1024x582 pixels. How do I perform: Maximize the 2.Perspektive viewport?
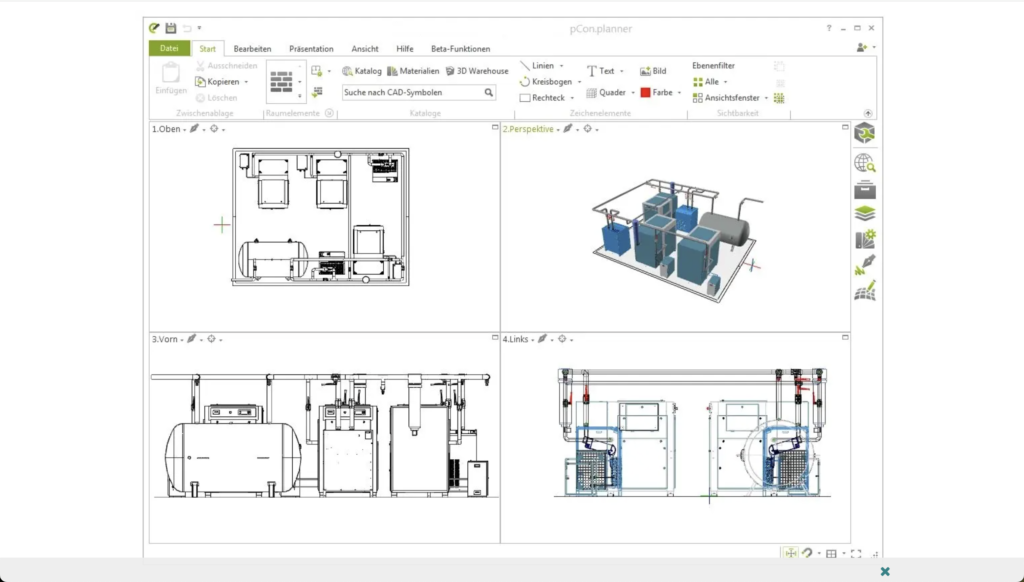click(845, 128)
